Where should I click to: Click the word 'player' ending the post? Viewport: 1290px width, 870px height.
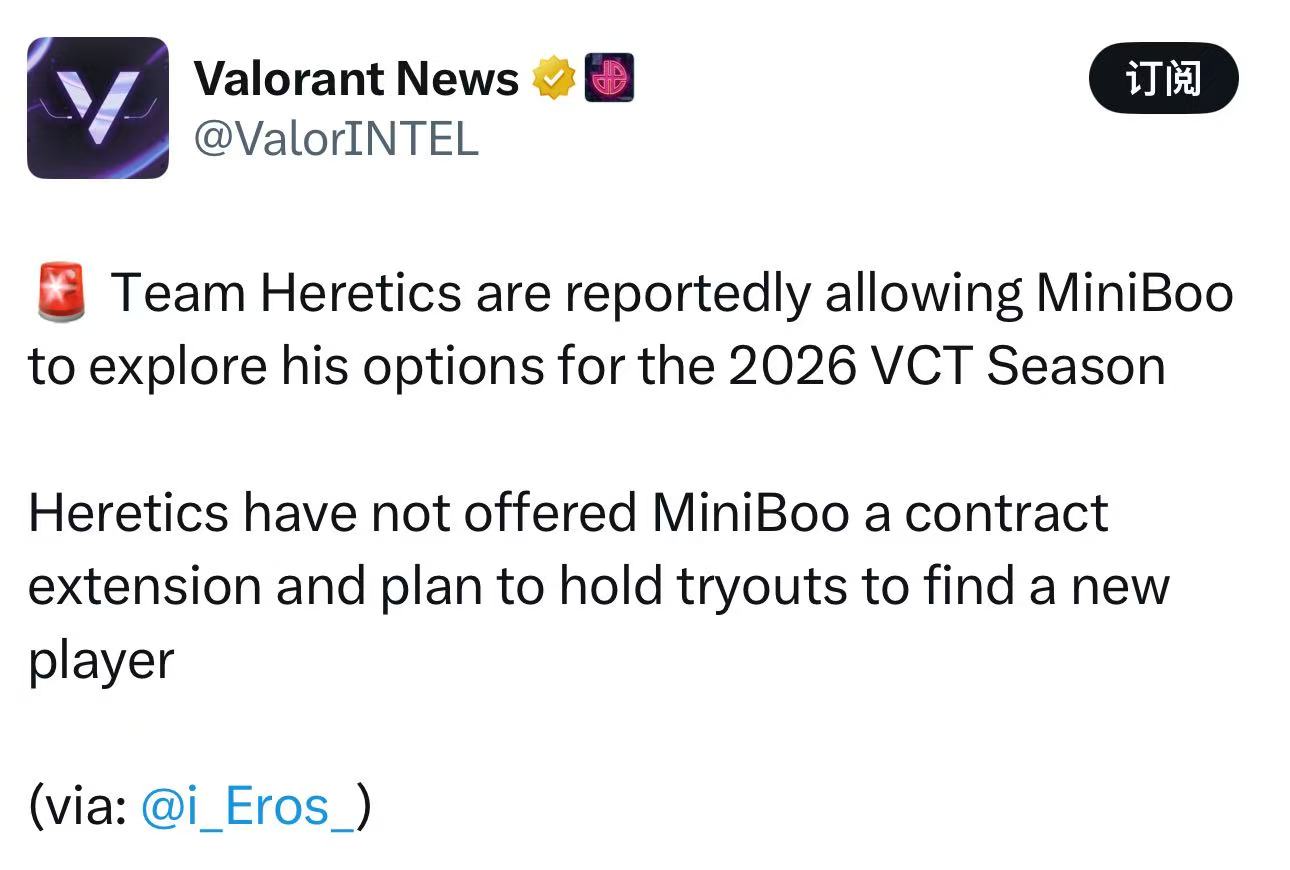pyautogui.click(x=101, y=662)
